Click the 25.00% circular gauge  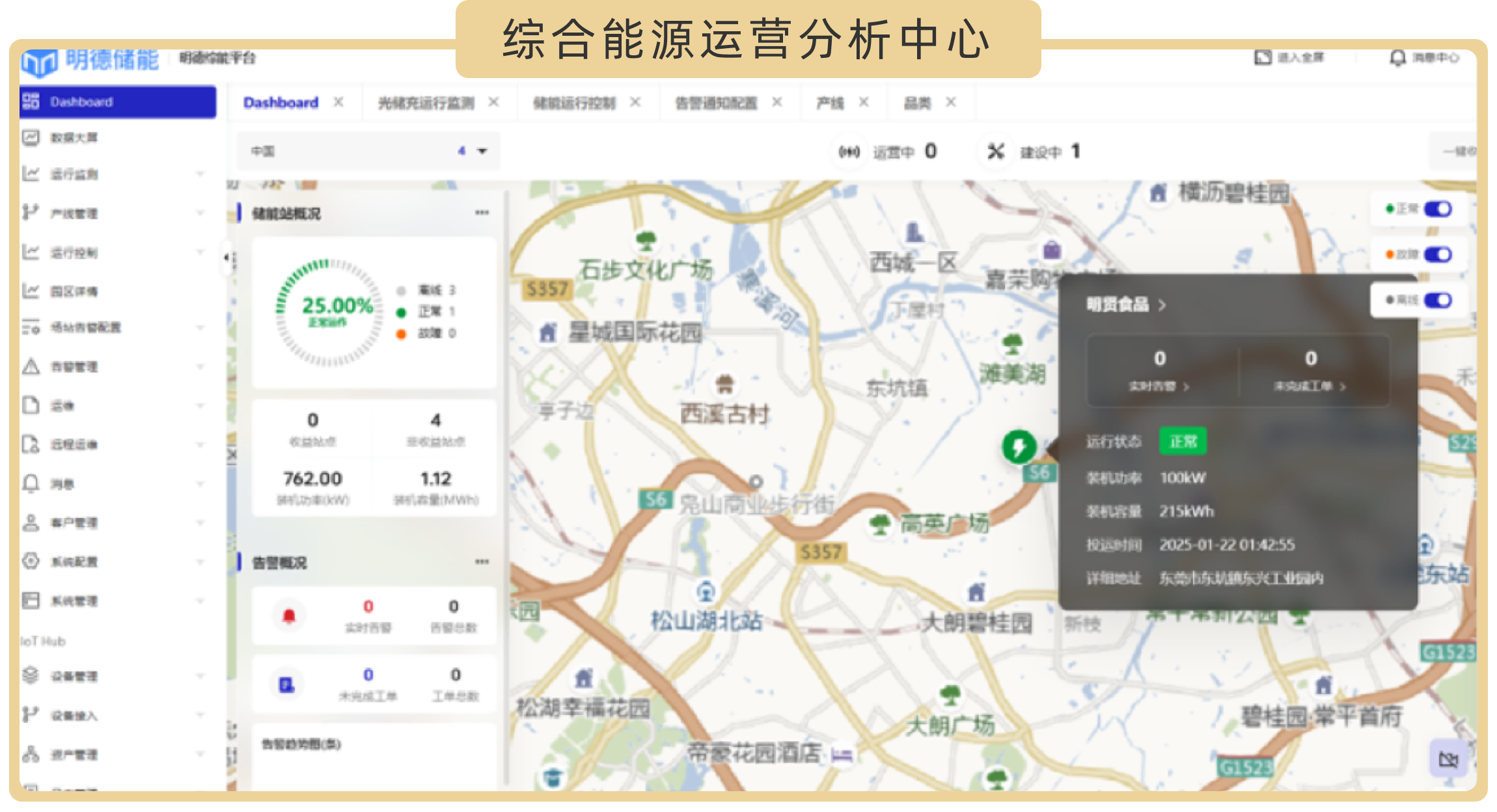tap(330, 312)
